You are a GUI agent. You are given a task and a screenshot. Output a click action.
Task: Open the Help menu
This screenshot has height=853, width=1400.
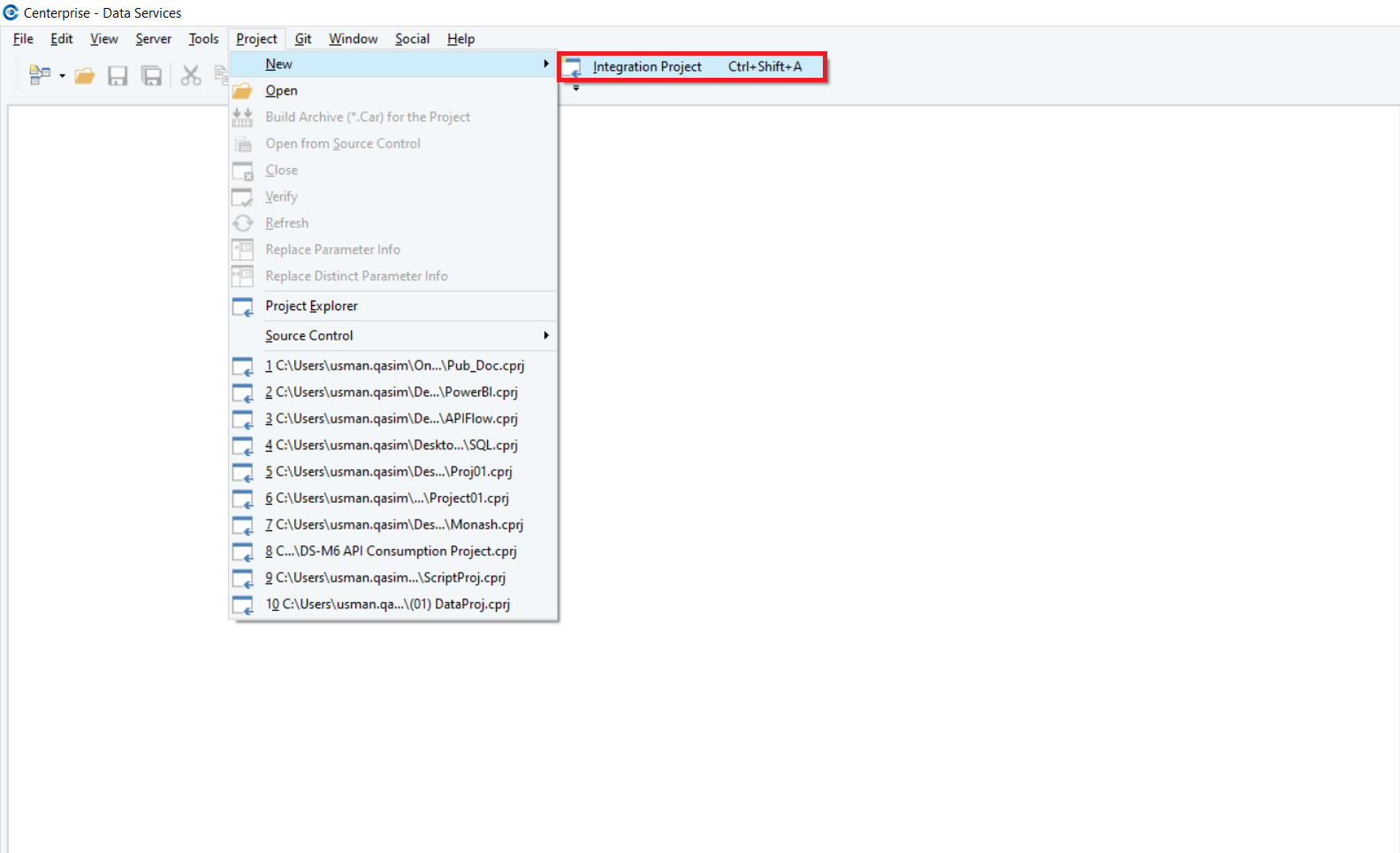pyautogui.click(x=460, y=39)
